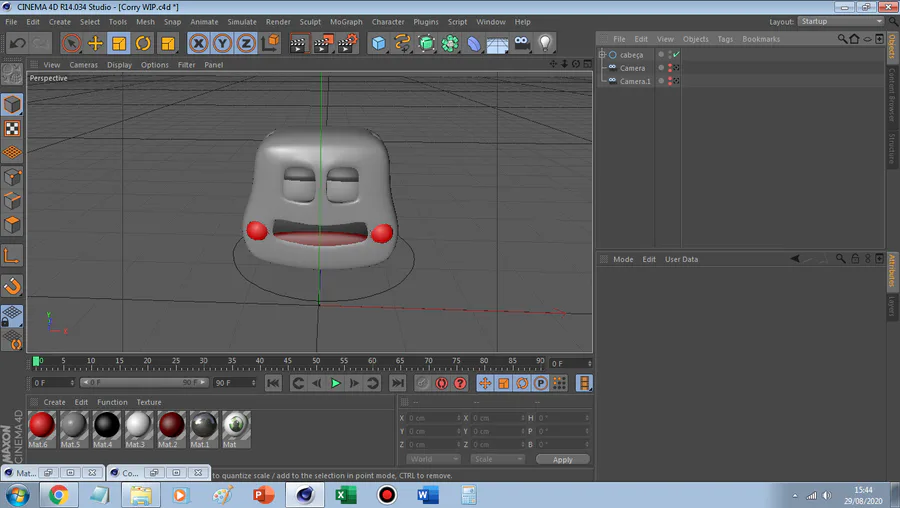The width and height of the screenshot is (900, 508).
Task: Open the World coordinate system dropdown
Action: coord(433,459)
